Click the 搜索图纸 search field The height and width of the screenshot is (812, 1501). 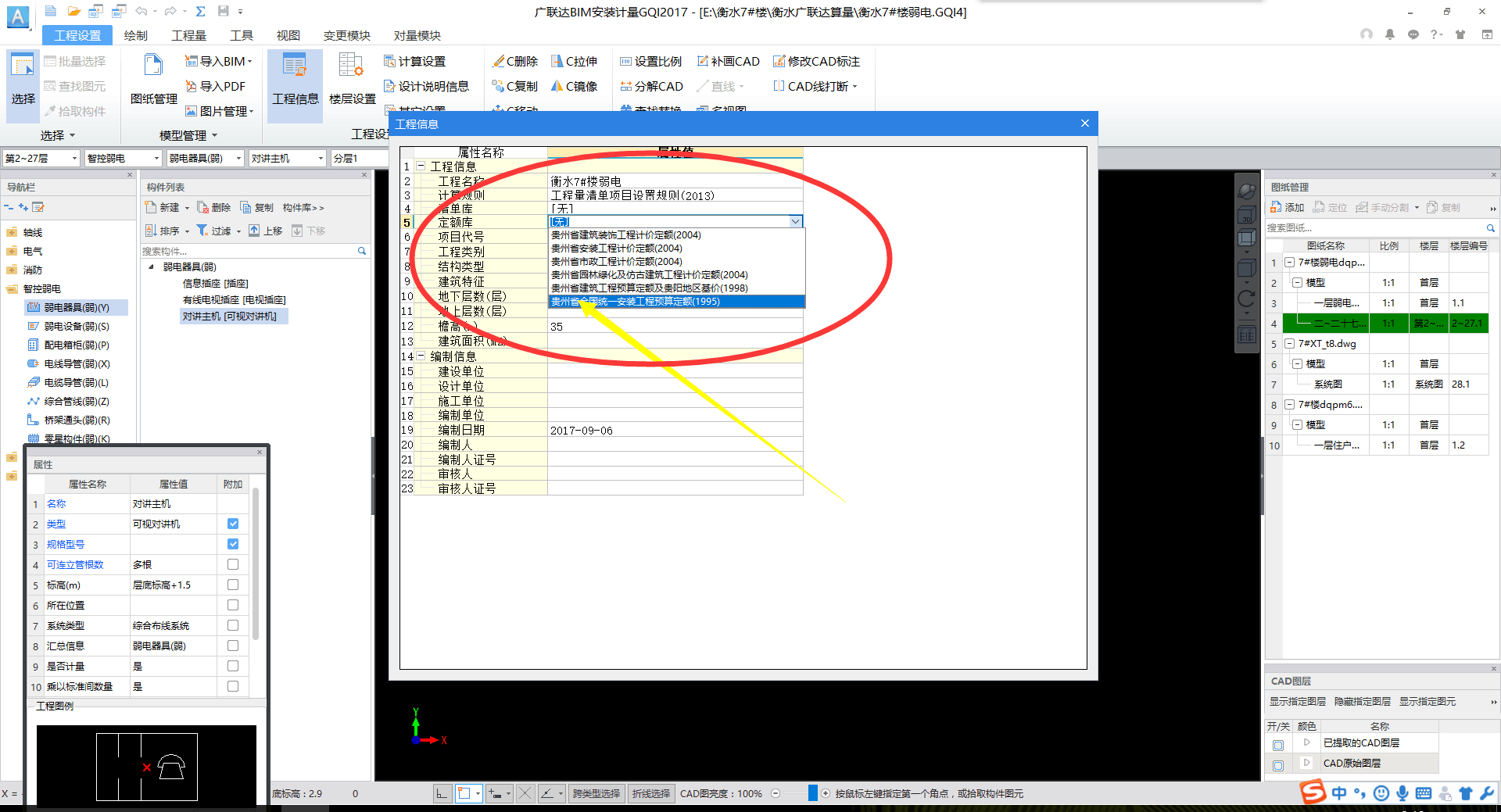pos(1376,227)
